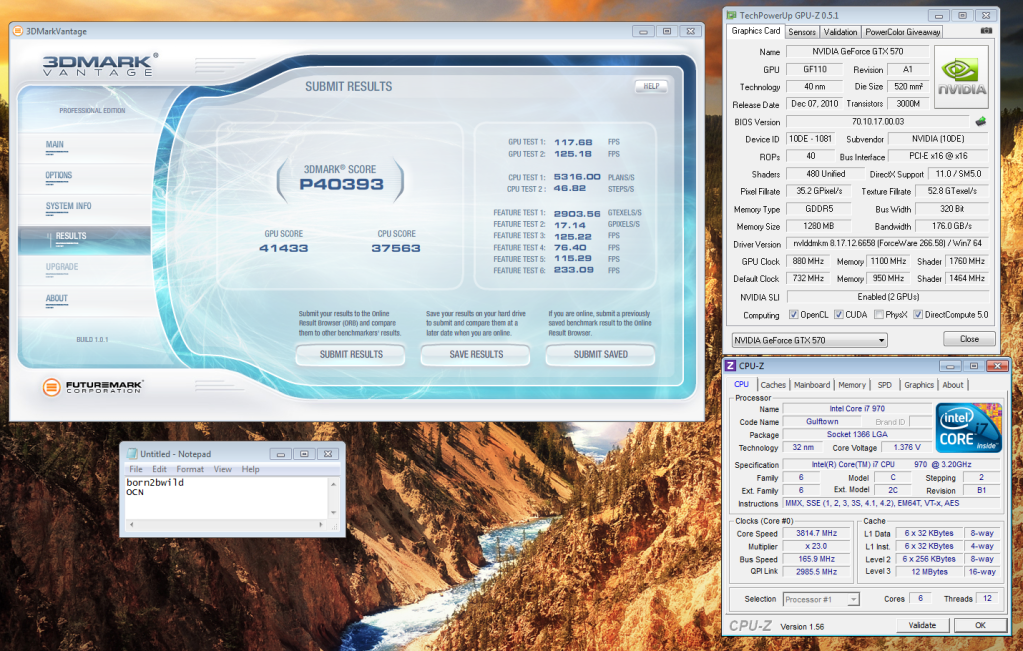This screenshot has height=651, width=1023.
Task: Click the GPU-Z camera screenshot icon
Action: (x=986, y=31)
